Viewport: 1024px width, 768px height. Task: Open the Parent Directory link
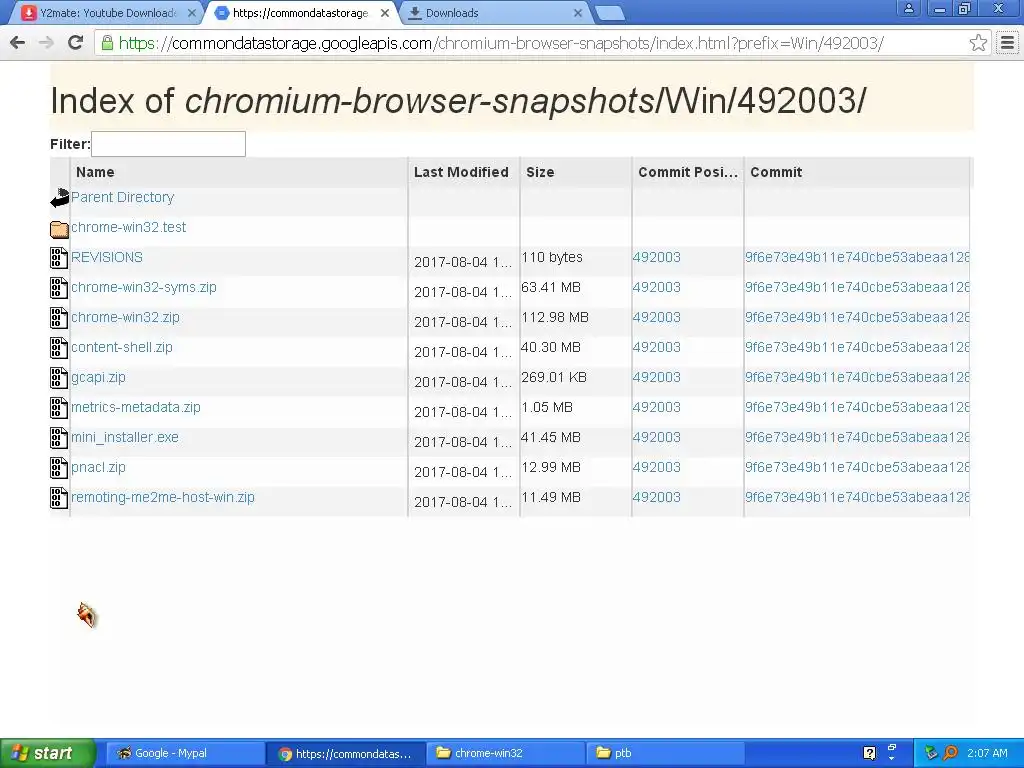pos(122,197)
